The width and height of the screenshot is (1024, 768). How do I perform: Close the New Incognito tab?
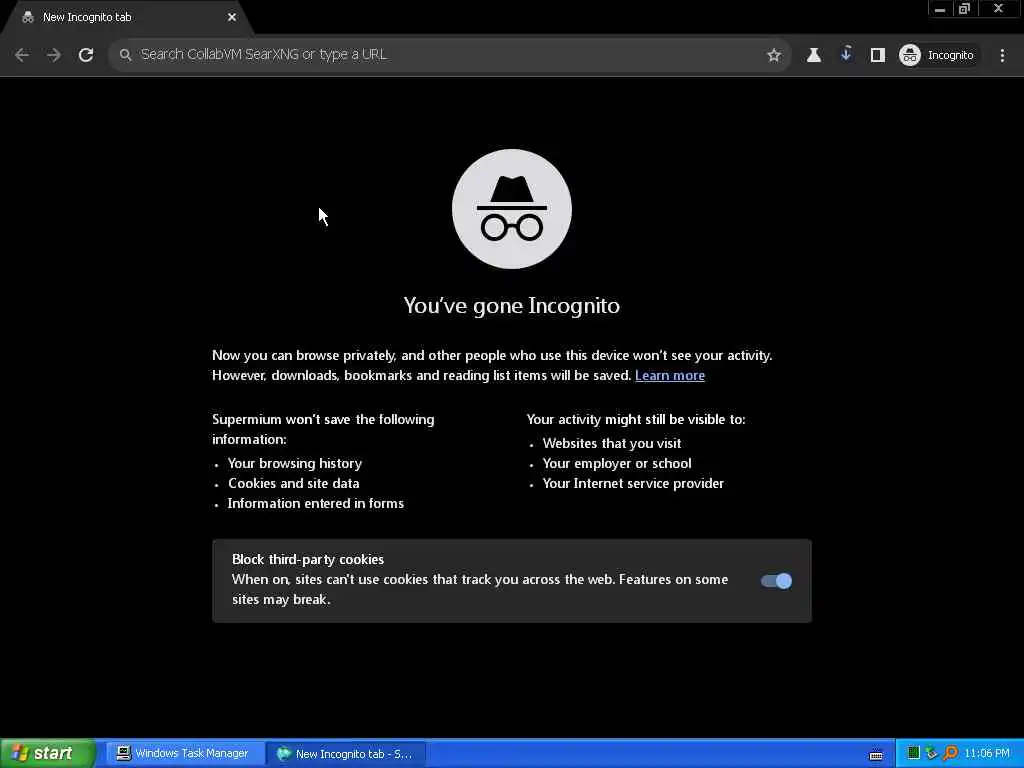click(232, 18)
